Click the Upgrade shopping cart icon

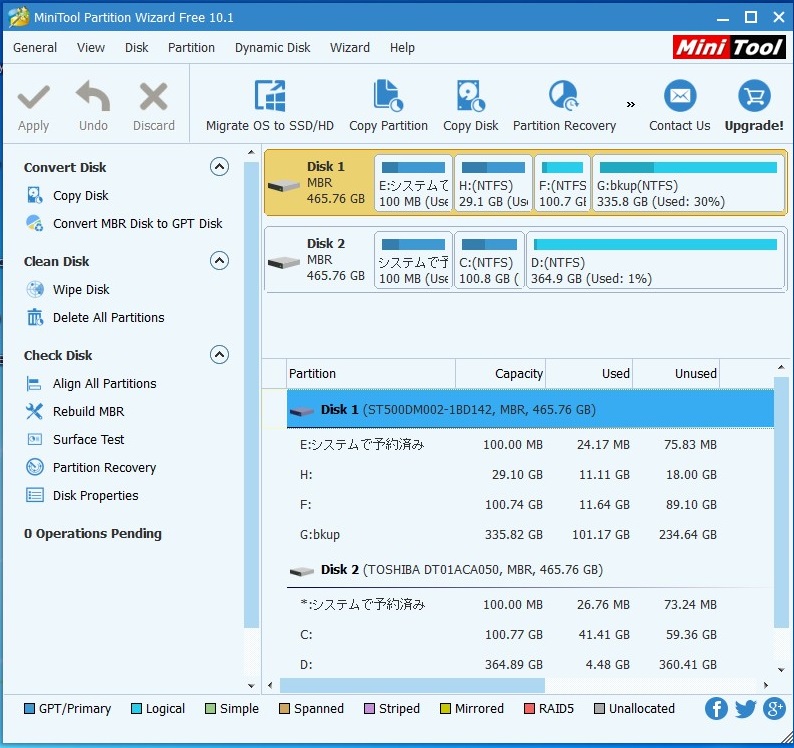(x=754, y=96)
